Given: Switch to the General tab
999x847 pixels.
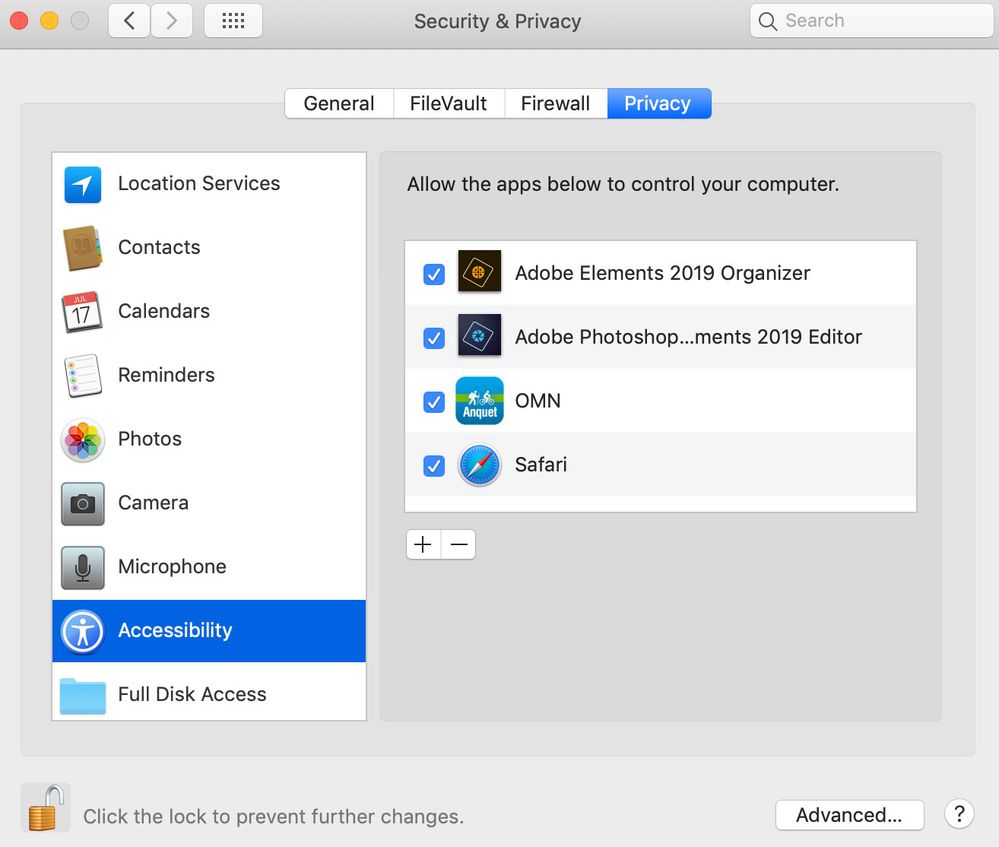Looking at the screenshot, I should pyautogui.click(x=339, y=103).
